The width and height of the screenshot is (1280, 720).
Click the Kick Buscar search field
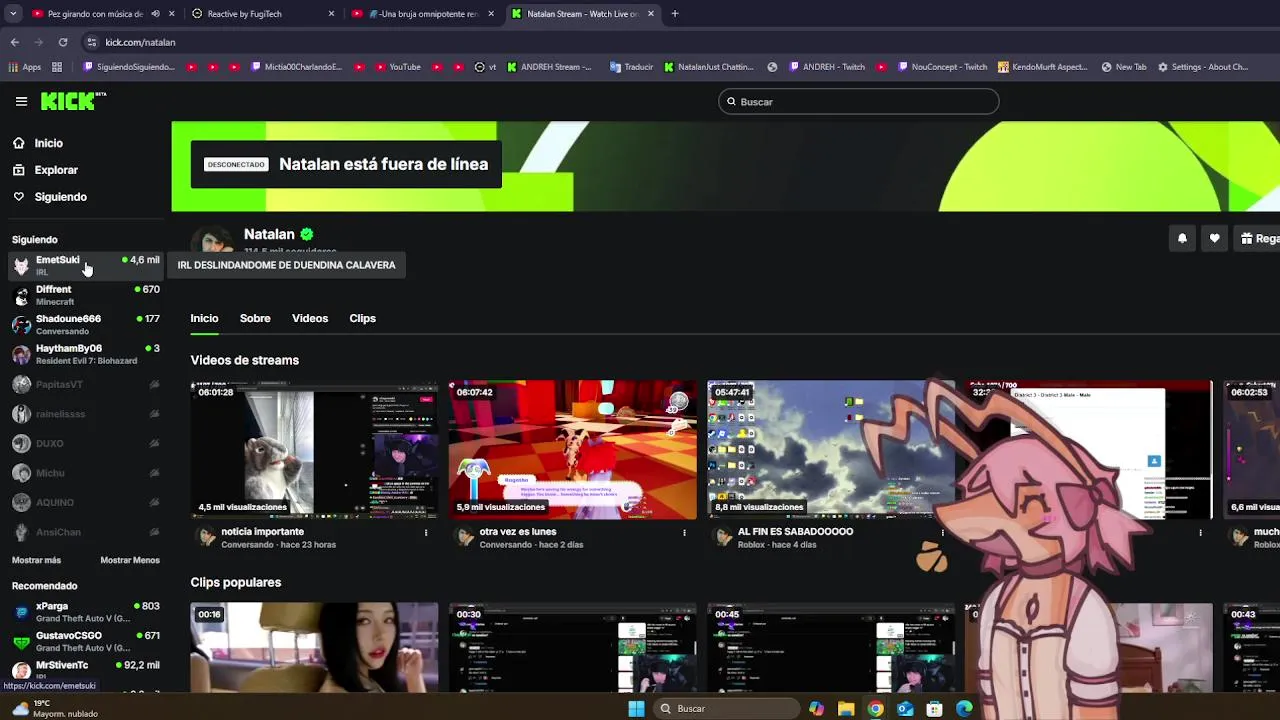[x=859, y=102]
